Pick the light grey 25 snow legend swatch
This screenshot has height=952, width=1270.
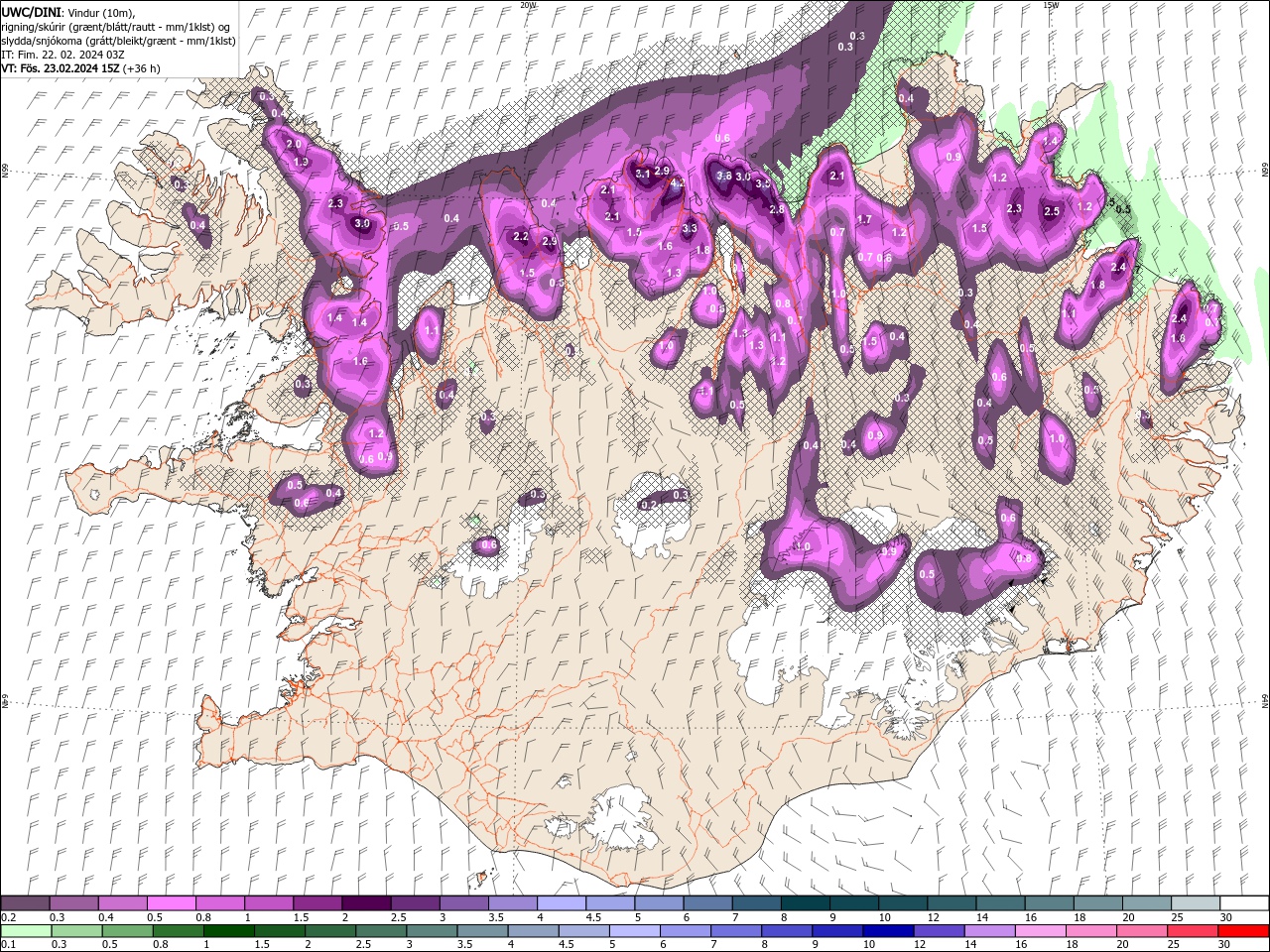(1195, 903)
